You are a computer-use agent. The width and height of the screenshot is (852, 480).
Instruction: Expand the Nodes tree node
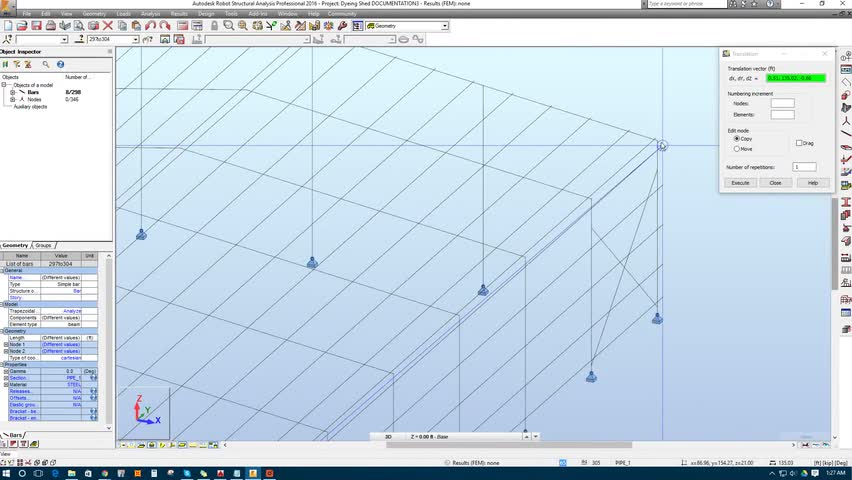tap(12, 99)
